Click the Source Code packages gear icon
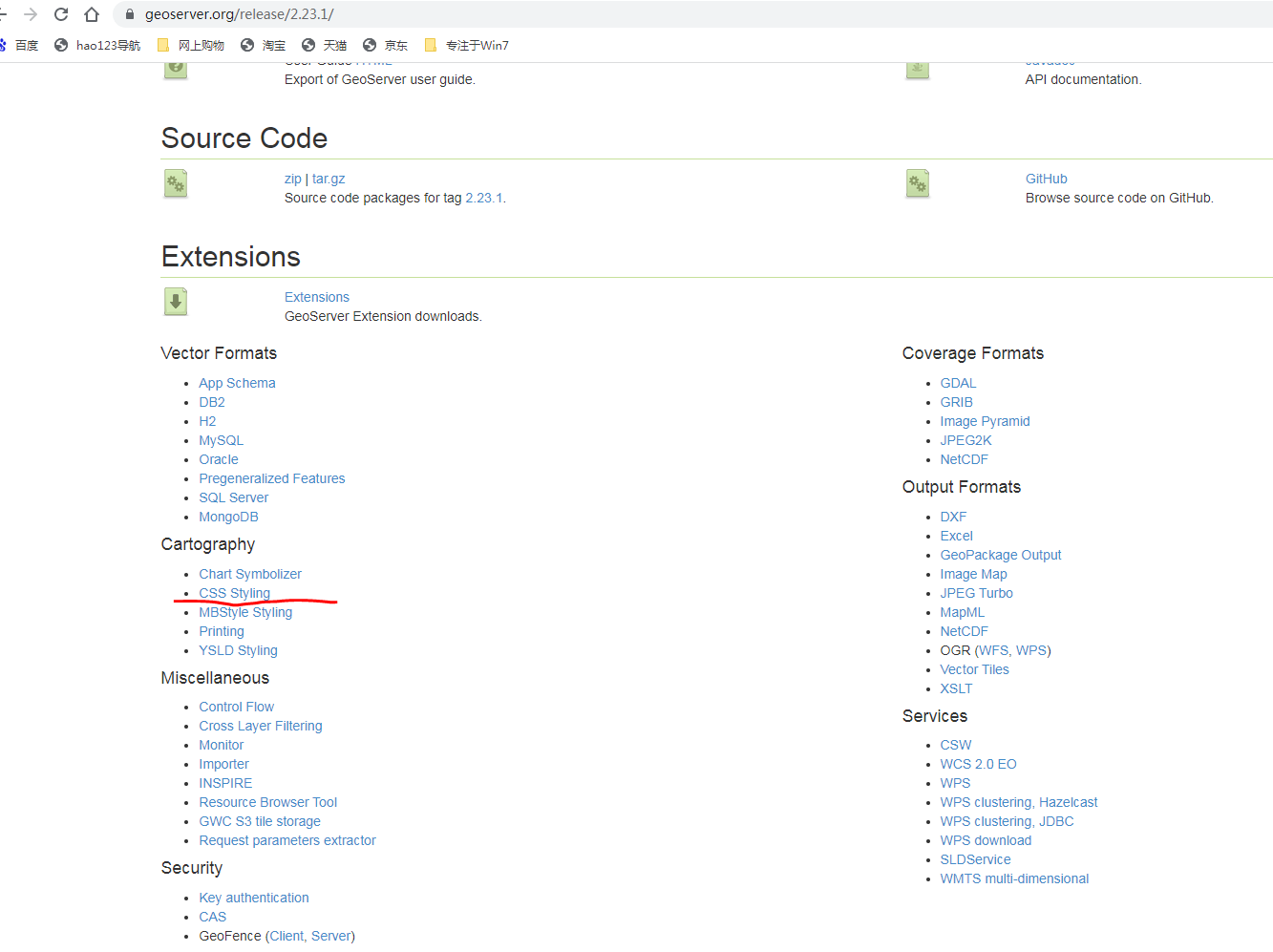The height and width of the screenshot is (952, 1273). coord(176,183)
